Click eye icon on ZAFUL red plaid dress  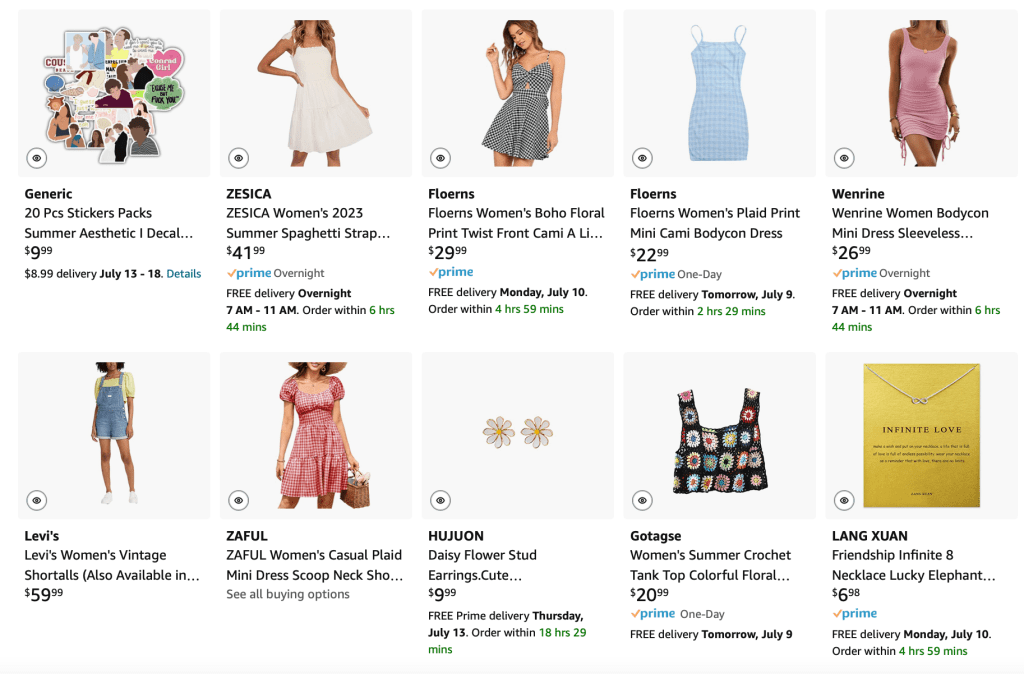[x=238, y=500]
